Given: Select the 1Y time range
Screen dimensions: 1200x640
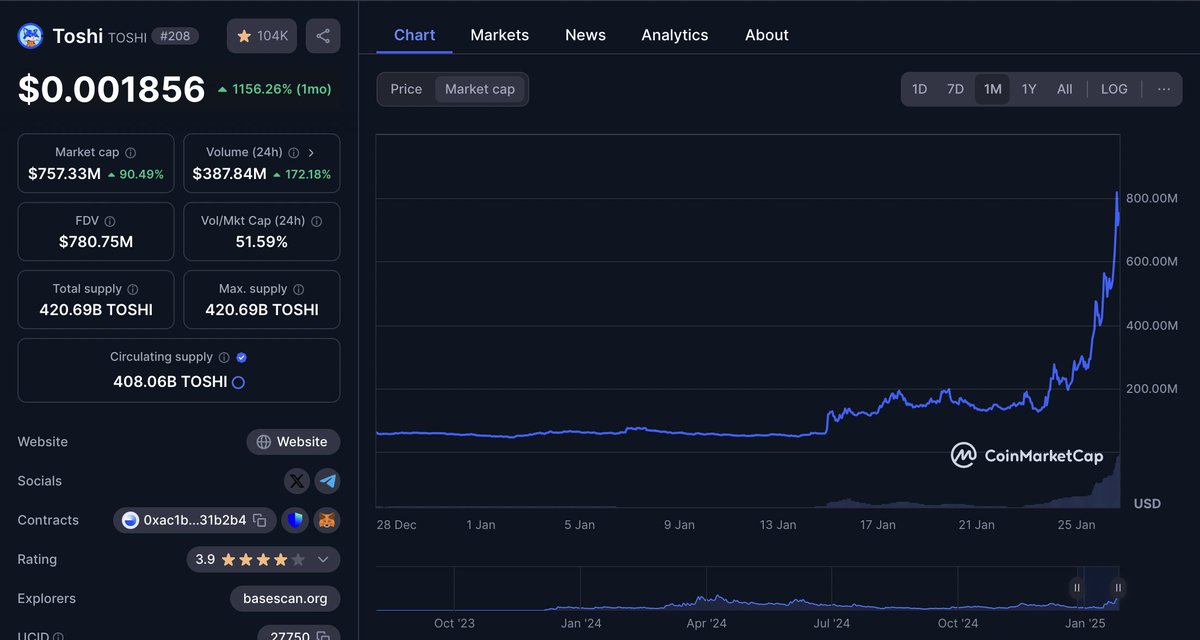Looking at the screenshot, I should [x=1029, y=89].
